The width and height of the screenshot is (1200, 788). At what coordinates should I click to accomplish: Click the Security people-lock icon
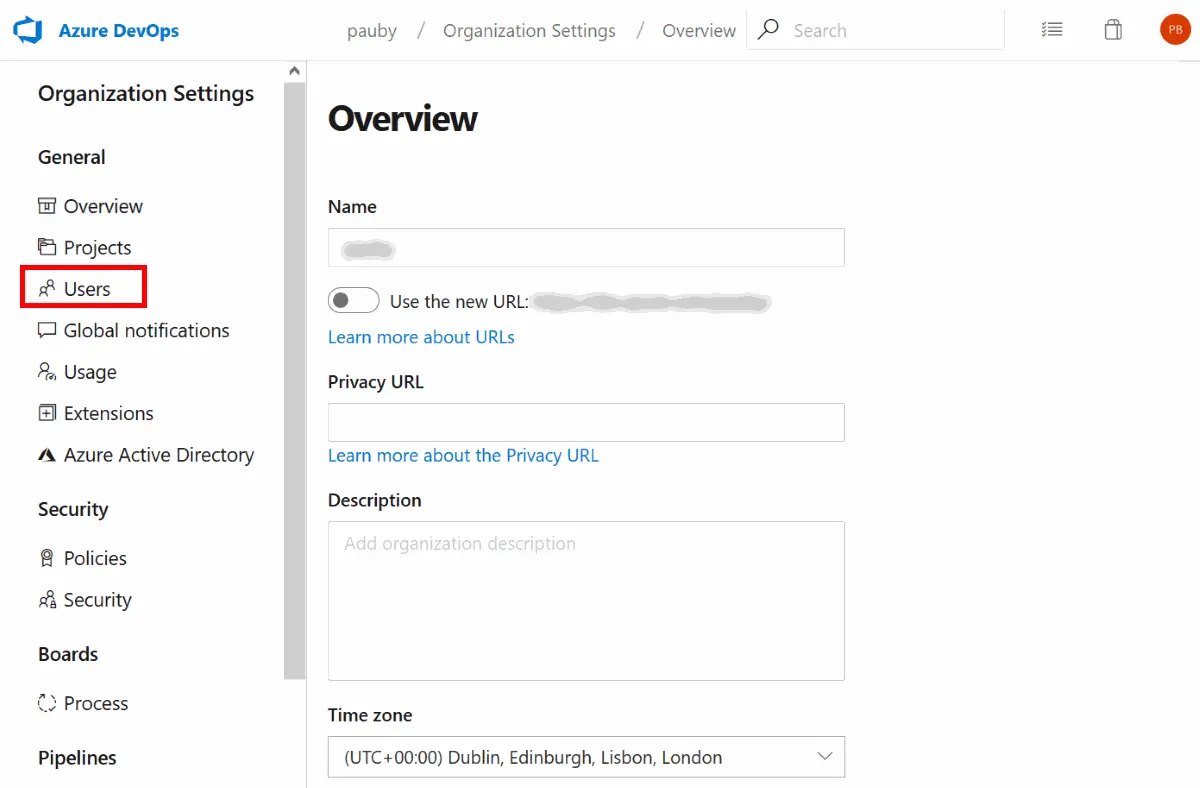pyautogui.click(x=47, y=600)
